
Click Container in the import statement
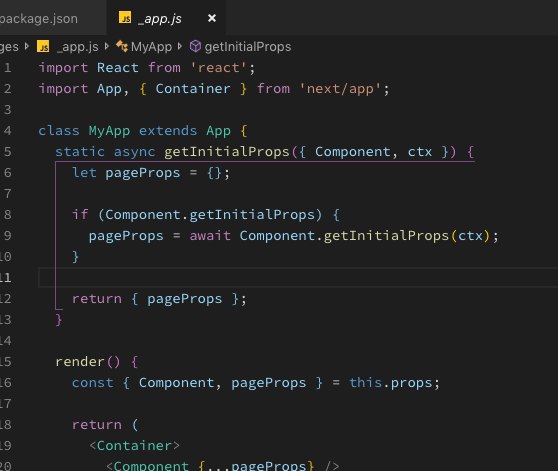(x=193, y=89)
